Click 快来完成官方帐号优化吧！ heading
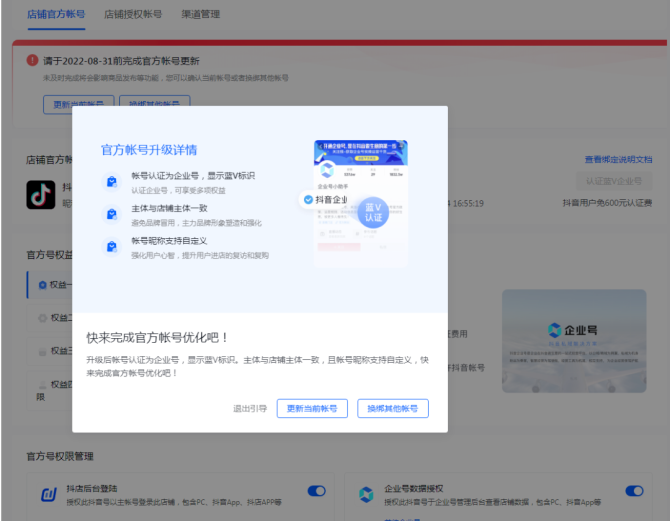The width and height of the screenshot is (670, 521). coord(157,338)
